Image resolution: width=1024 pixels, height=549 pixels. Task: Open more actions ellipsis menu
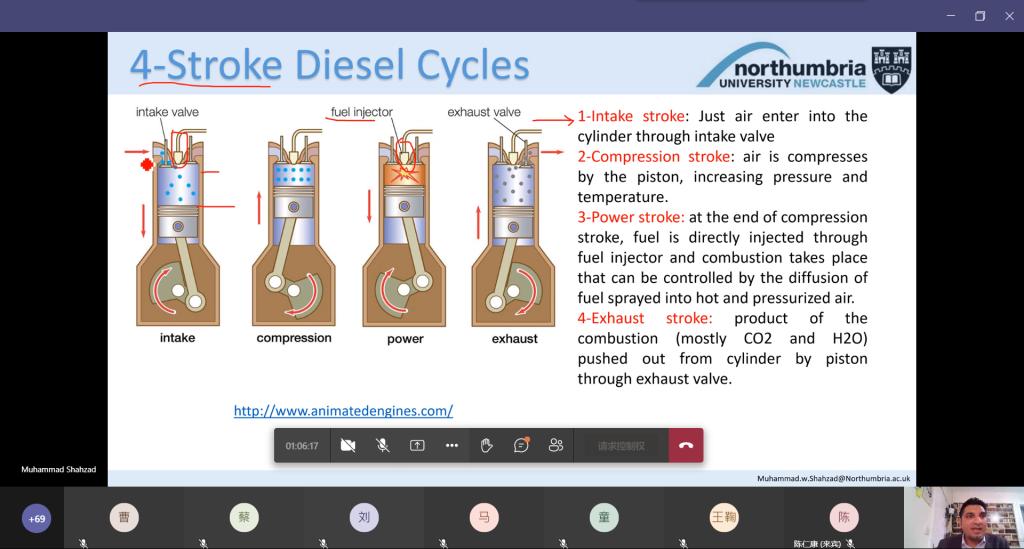click(x=452, y=446)
